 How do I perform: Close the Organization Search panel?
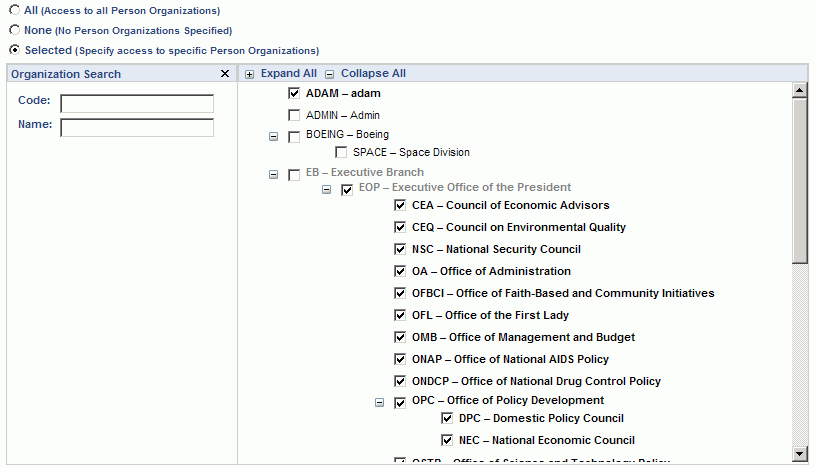coord(225,74)
